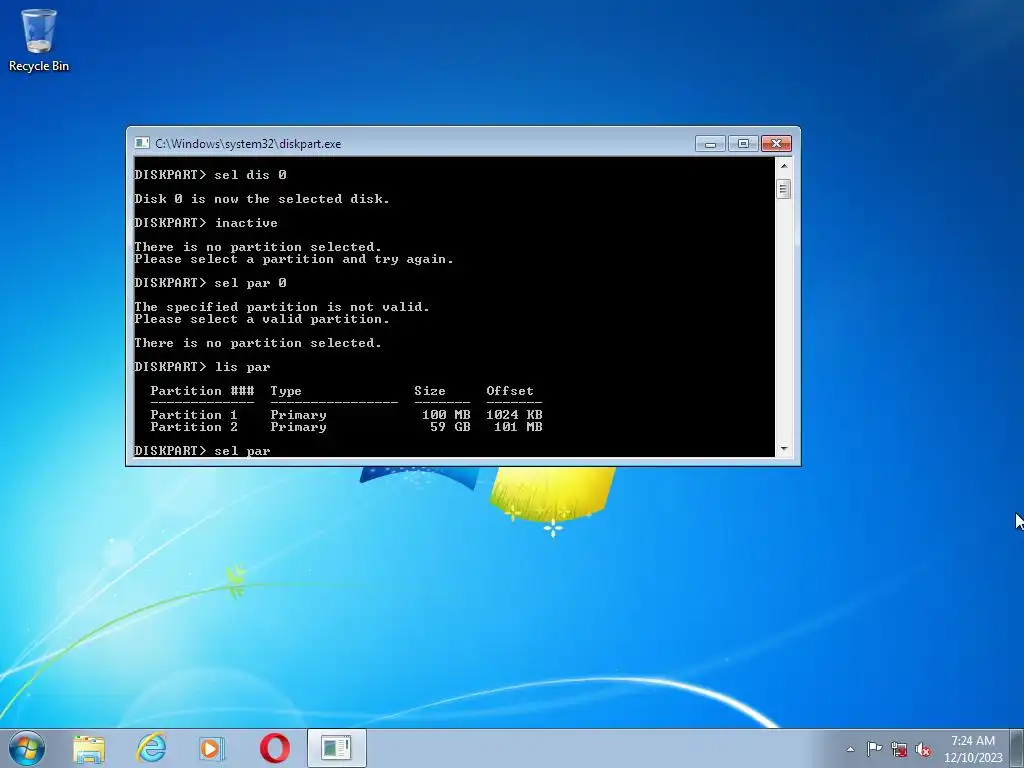Click 'Please select a valid partition.' text
The image size is (1024, 768).
coord(262,319)
